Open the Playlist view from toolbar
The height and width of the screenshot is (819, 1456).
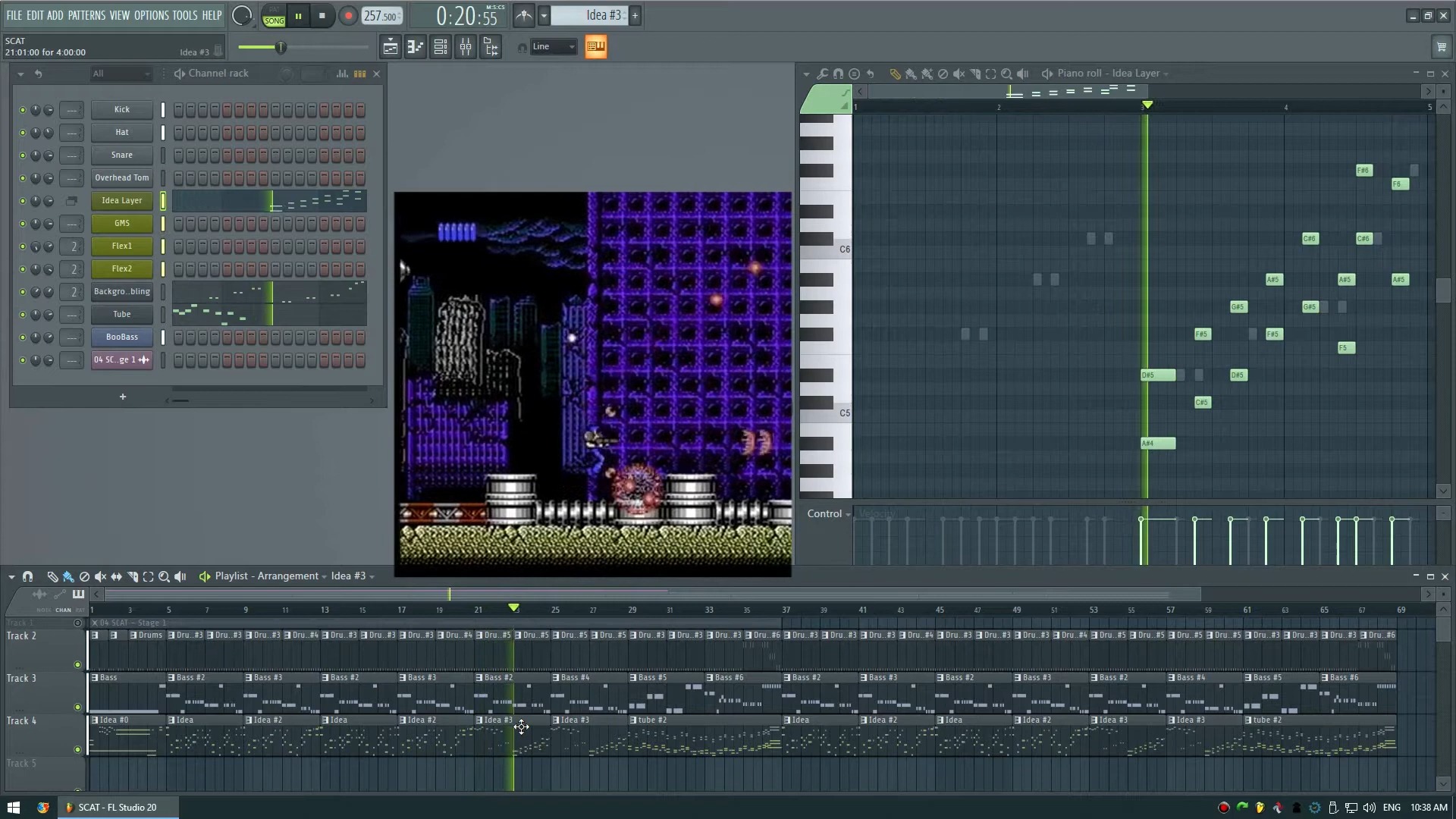point(390,47)
